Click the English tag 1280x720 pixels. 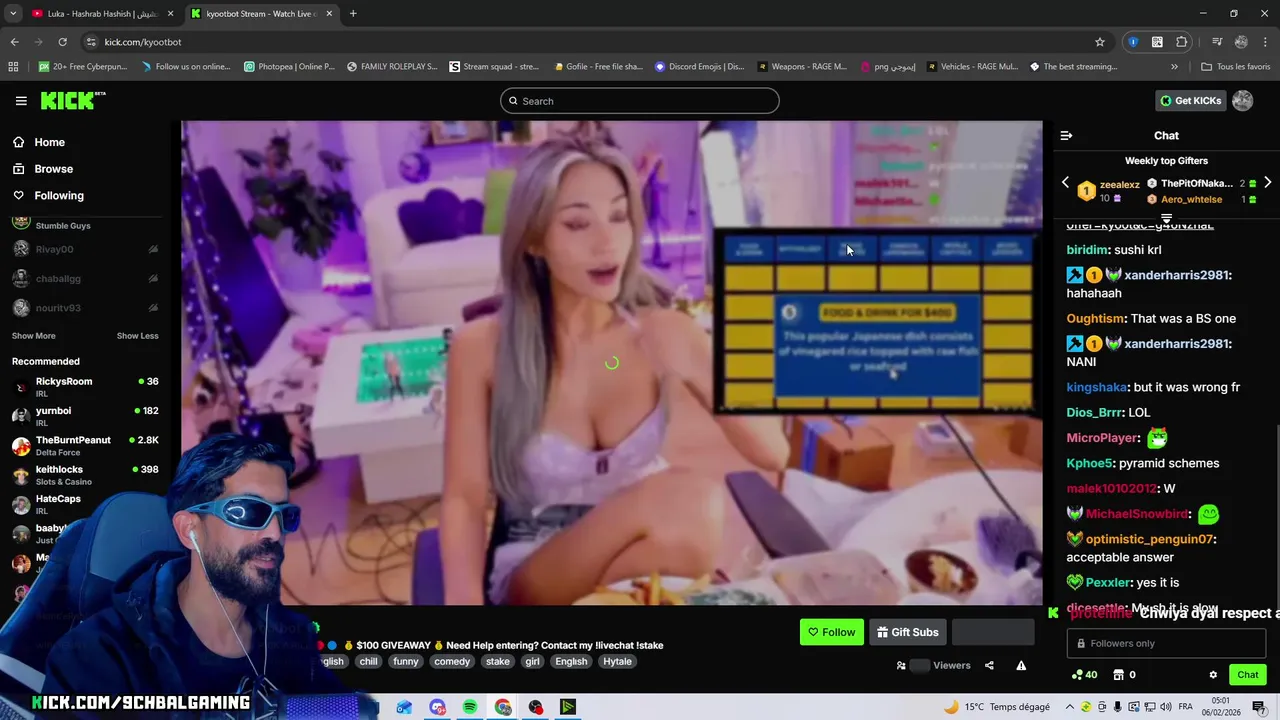pyautogui.click(x=571, y=661)
